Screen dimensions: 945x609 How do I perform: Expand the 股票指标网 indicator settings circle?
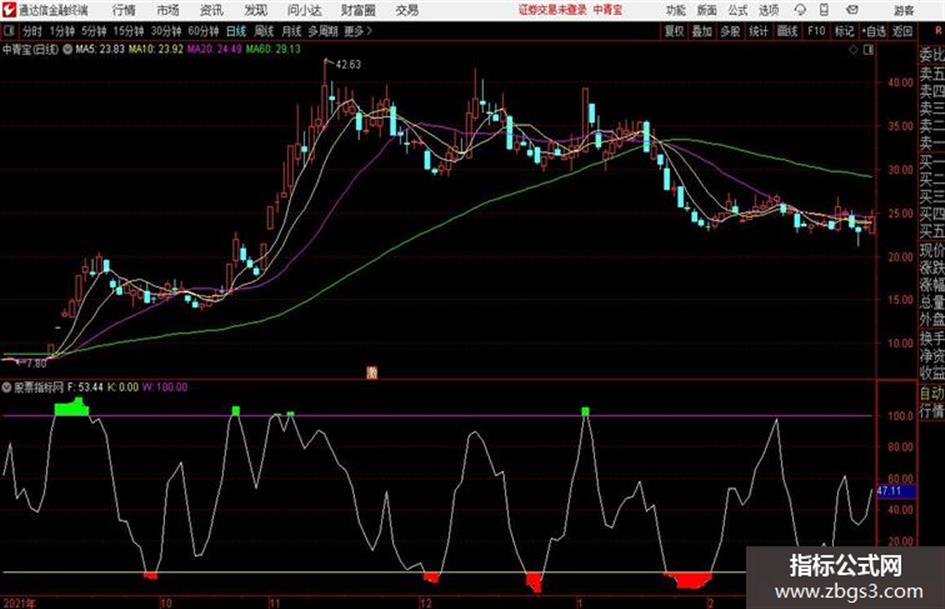click(7, 387)
